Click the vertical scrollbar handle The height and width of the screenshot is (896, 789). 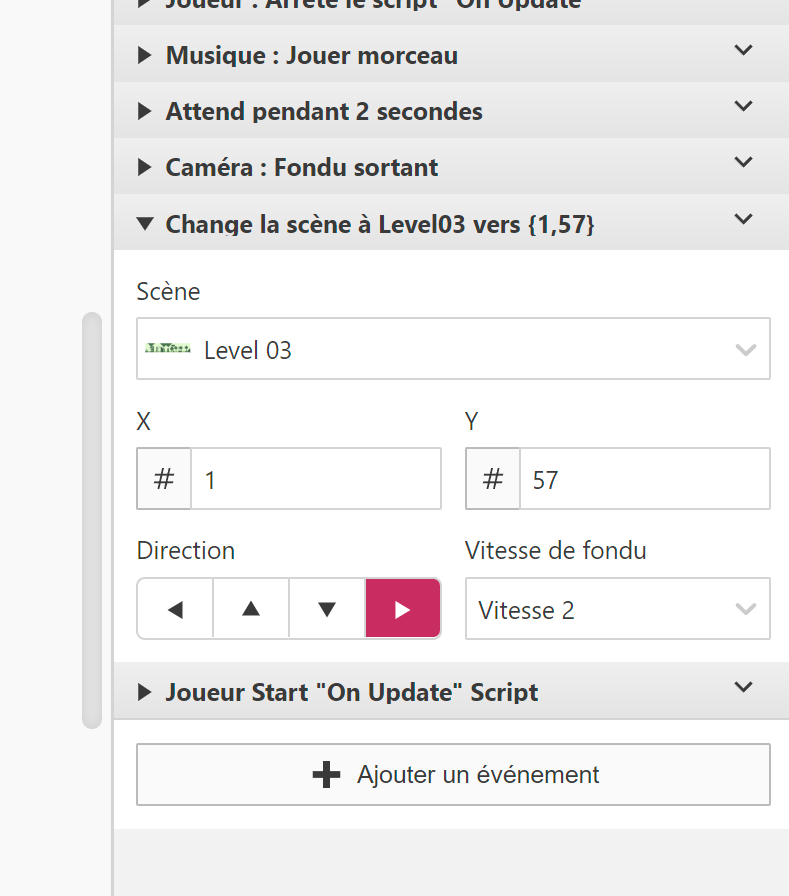92,520
